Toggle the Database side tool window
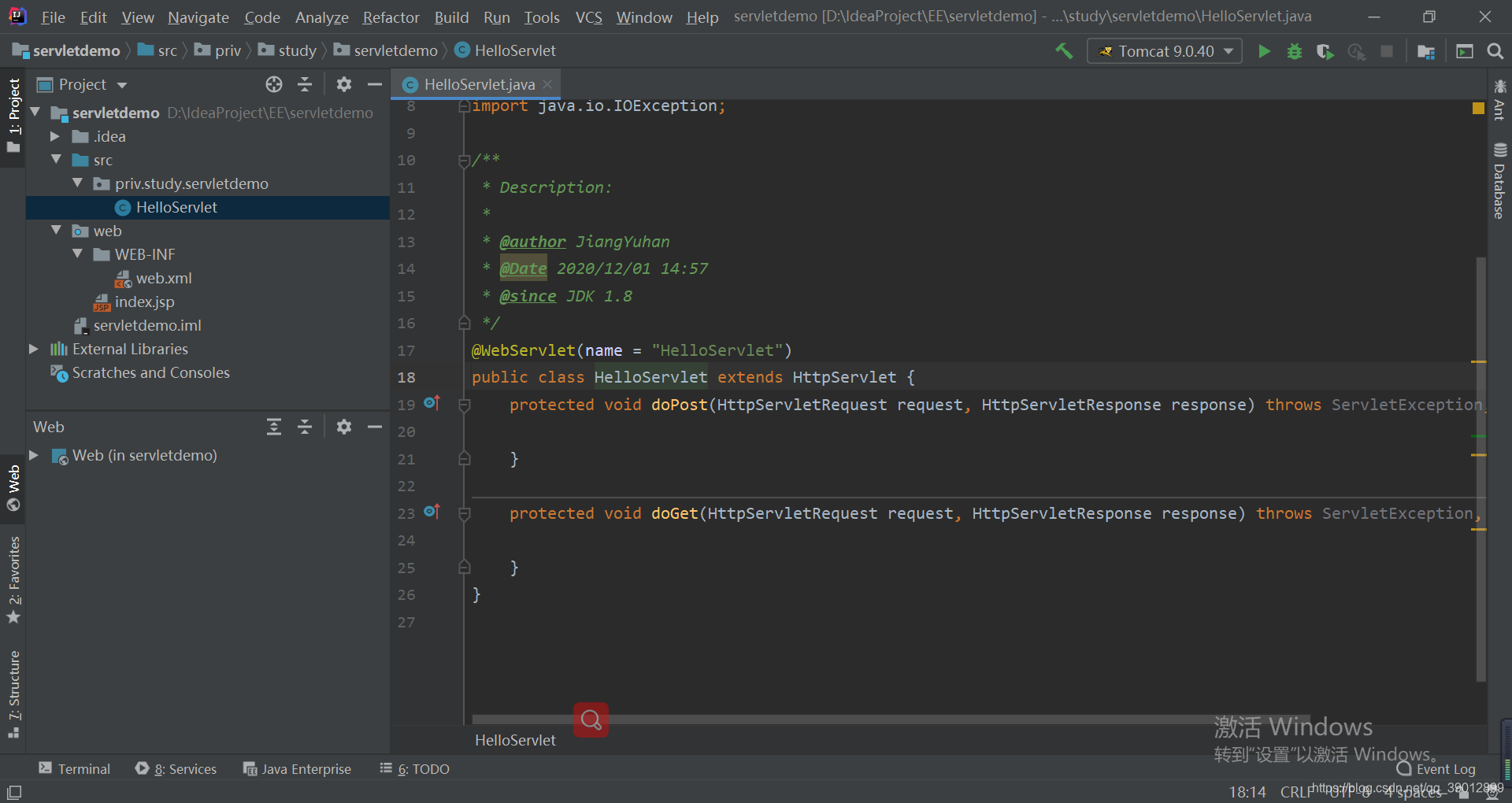Viewport: 1512px width, 803px height. (x=1499, y=180)
